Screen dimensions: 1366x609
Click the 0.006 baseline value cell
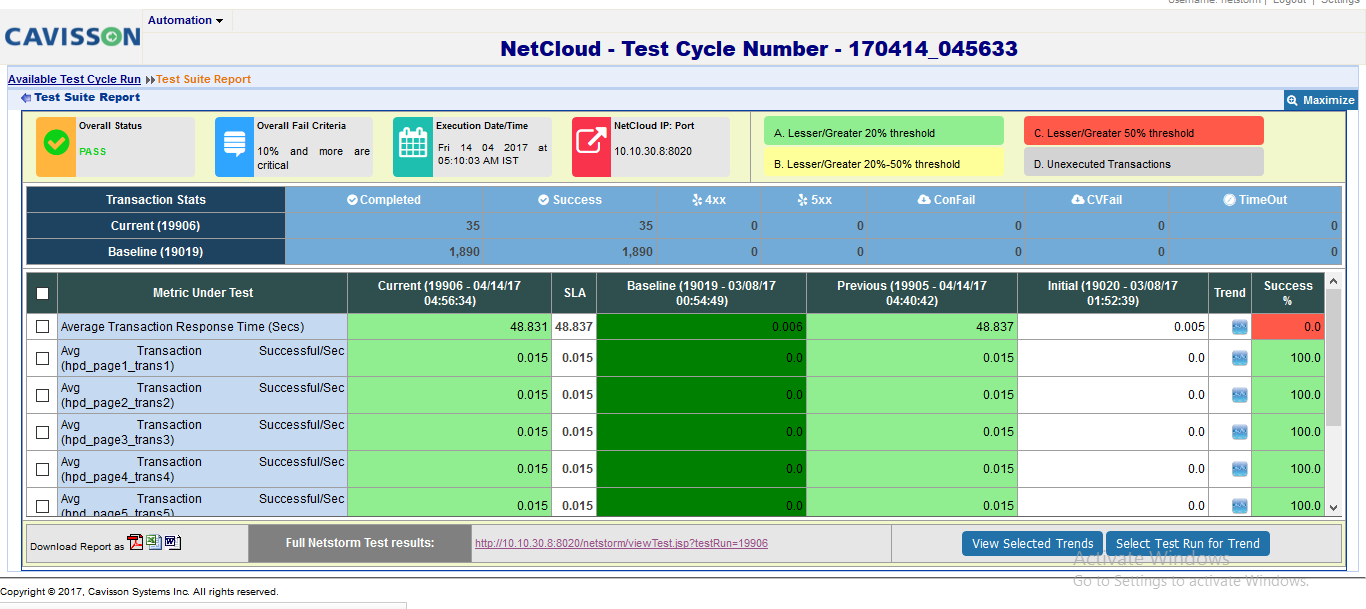(x=701, y=327)
